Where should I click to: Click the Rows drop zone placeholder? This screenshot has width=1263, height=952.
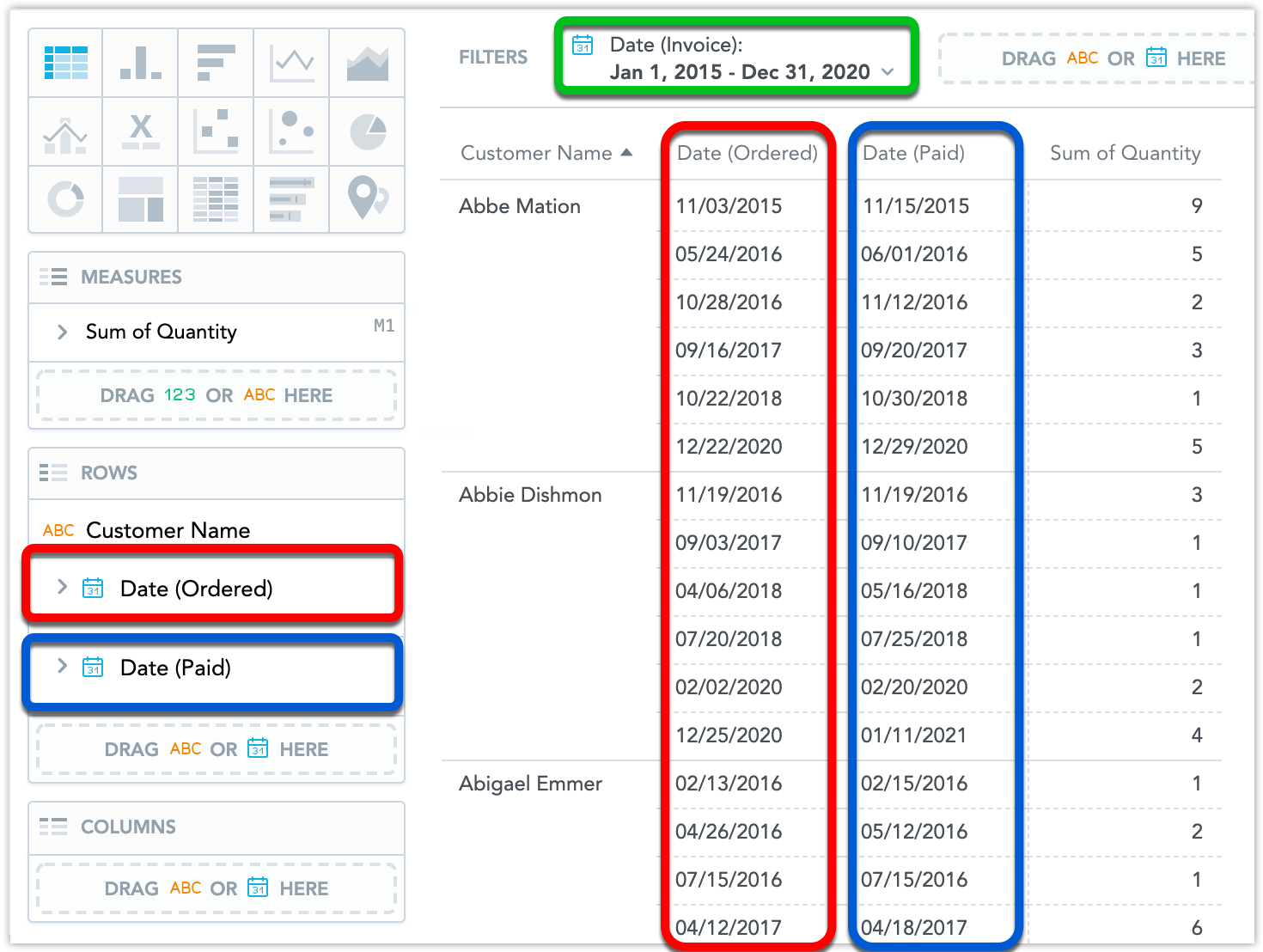point(217,749)
